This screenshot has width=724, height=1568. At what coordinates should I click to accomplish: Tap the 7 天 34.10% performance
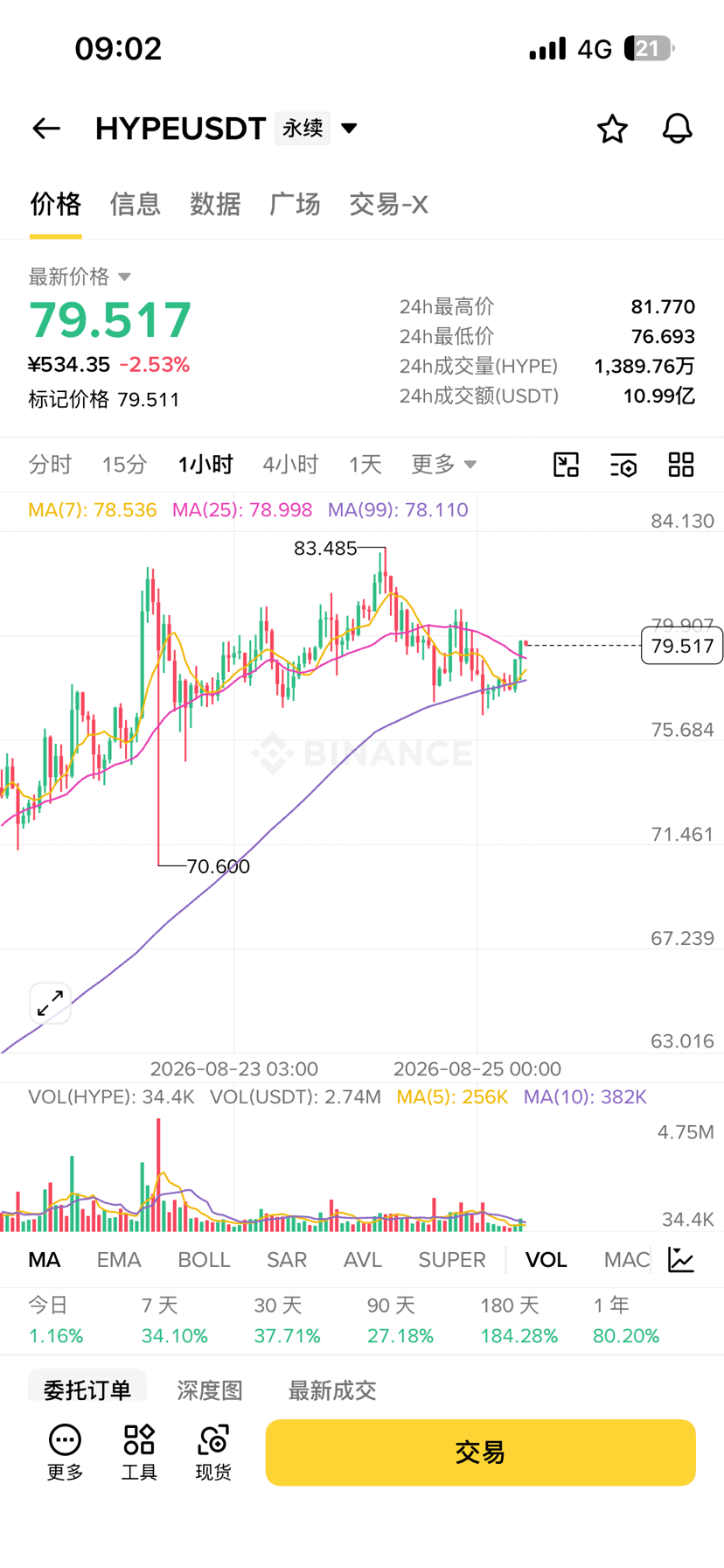175,1320
